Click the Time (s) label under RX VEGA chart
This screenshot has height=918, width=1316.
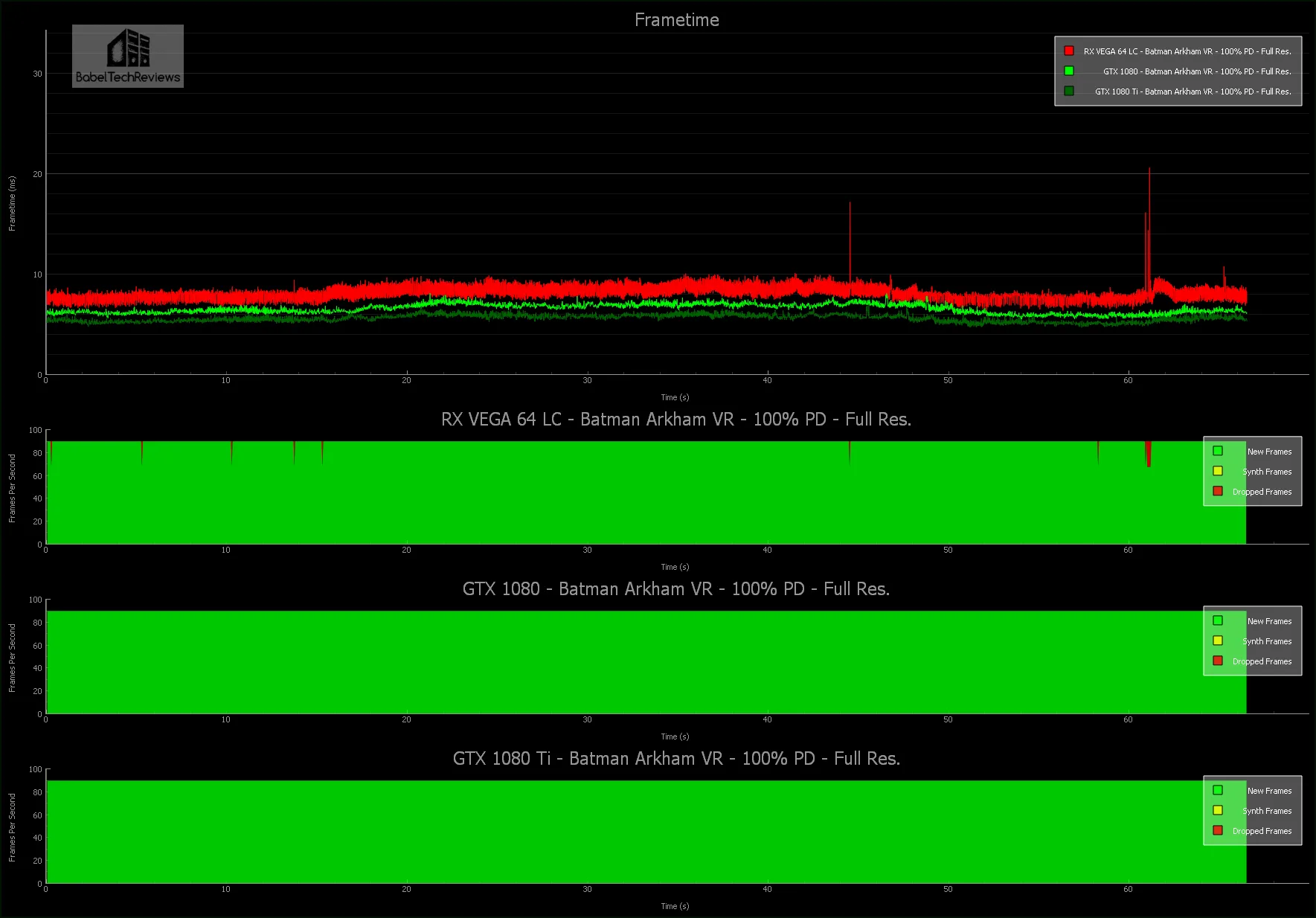click(675, 567)
